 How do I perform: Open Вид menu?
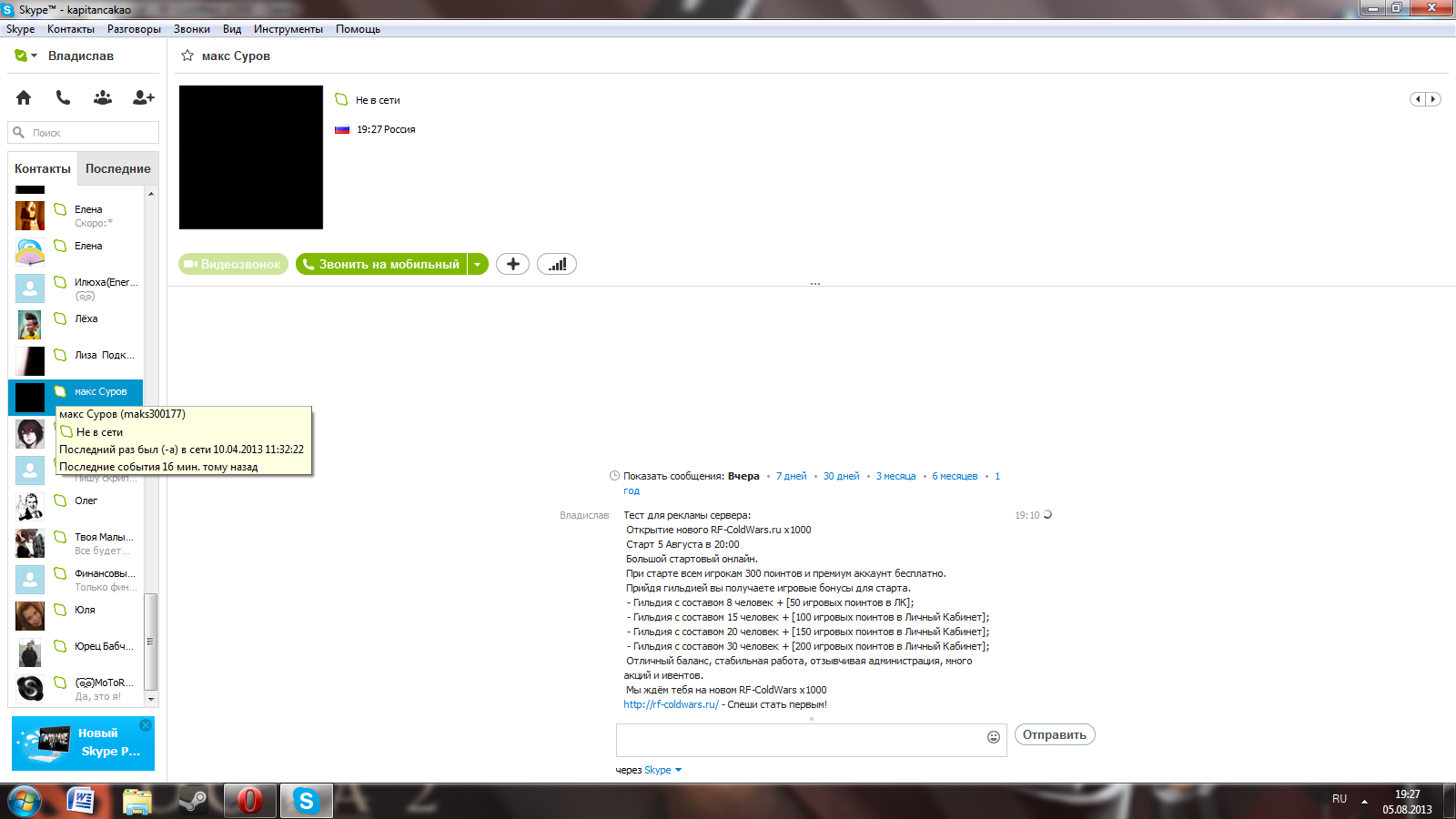point(232,29)
